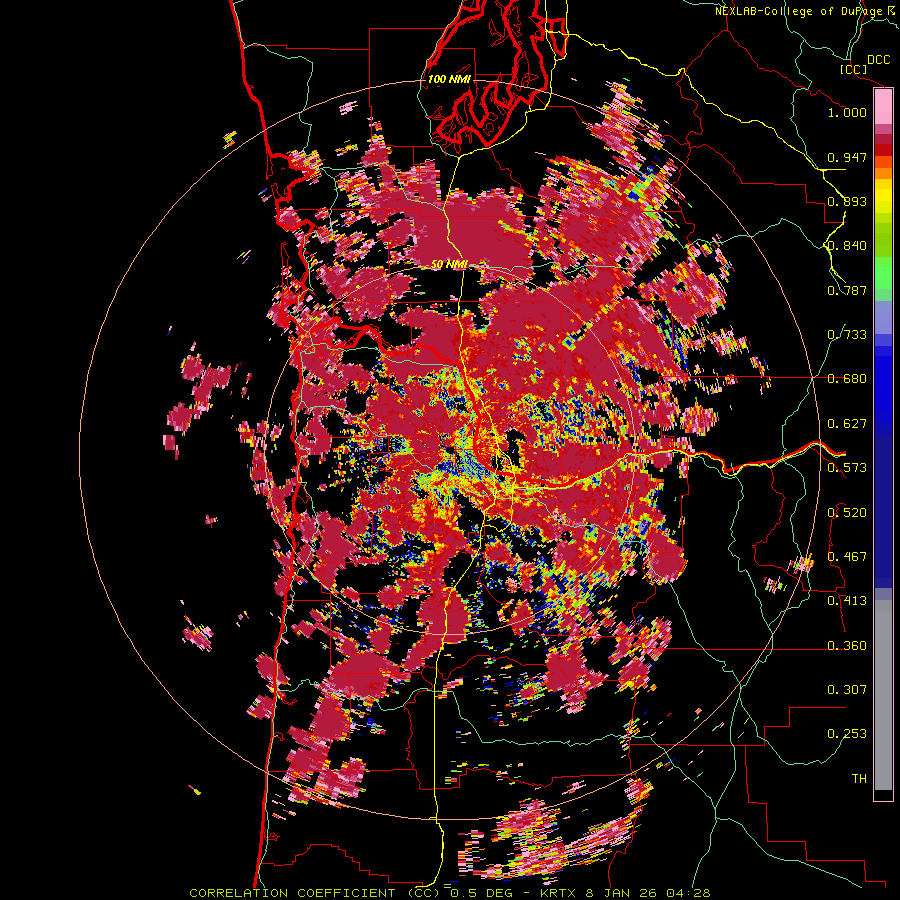Click the TH threshold label

point(859,779)
